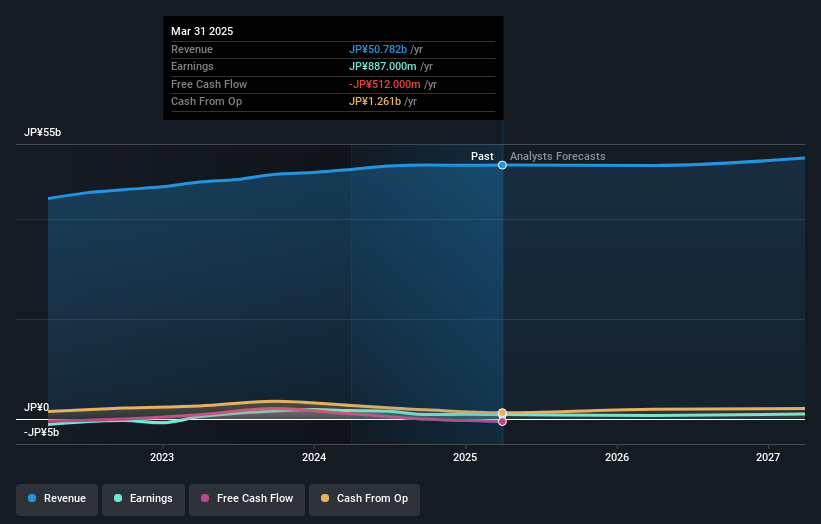The image size is (821, 524).
Task: Click the JP¥887.000m earnings value
Action: click(383, 66)
